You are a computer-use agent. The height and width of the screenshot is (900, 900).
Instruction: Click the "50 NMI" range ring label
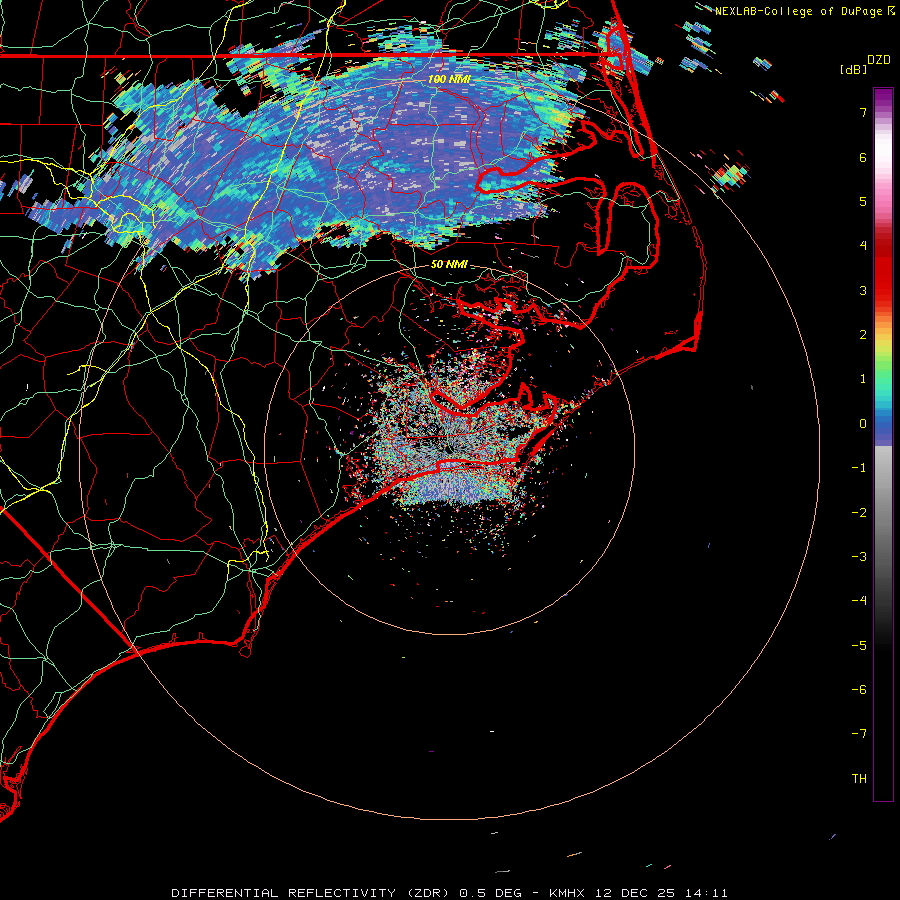[x=449, y=264]
